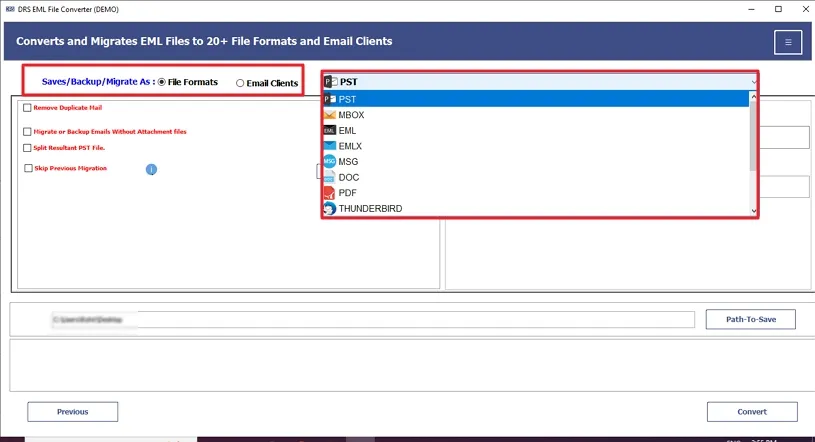This screenshot has height=442, width=815.
Task: Maximize the DRS EML File Converter window
Action: 778,9
